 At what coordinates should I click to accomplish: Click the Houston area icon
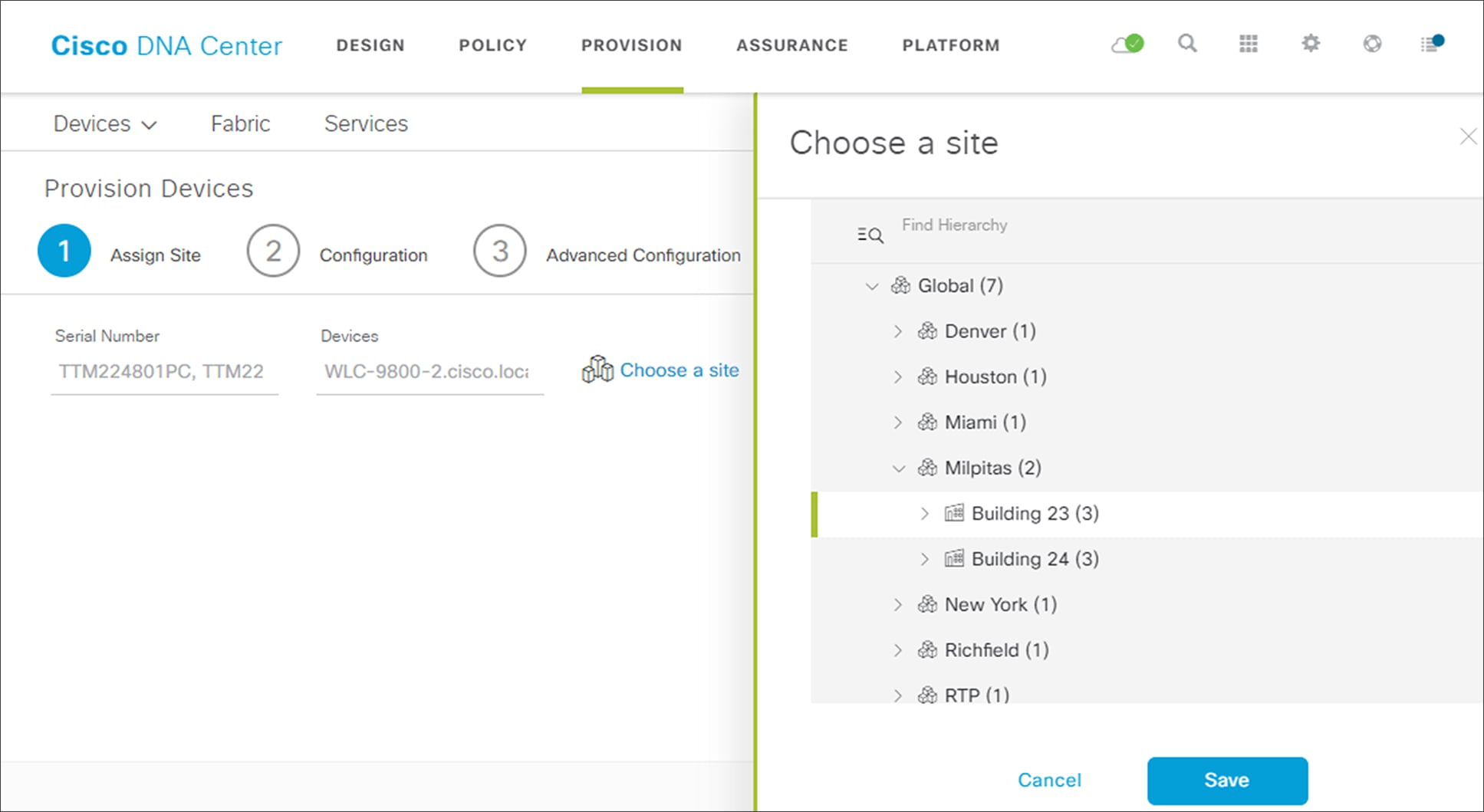(x=927, y=376)
